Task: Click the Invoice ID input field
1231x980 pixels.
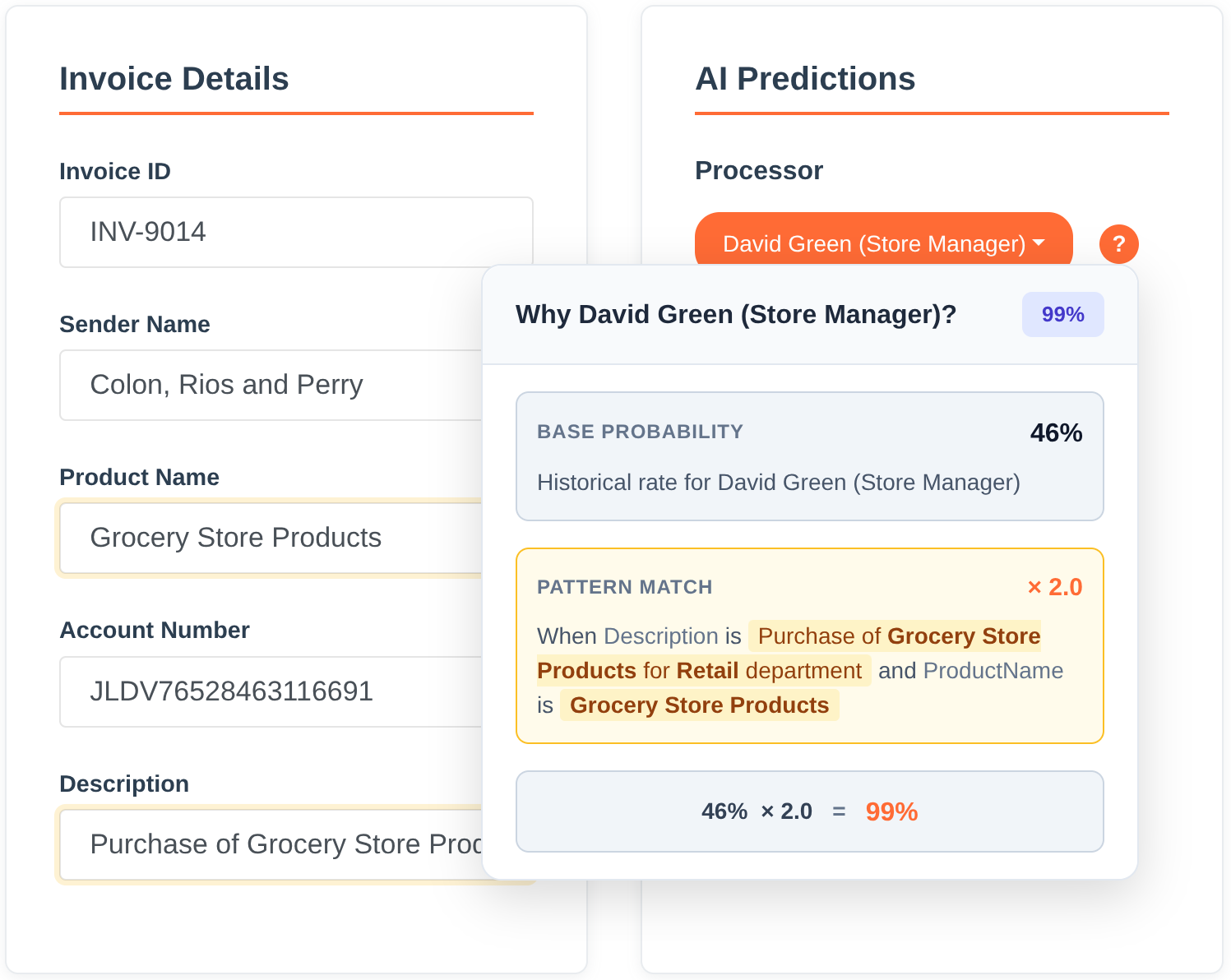Action: (296, 232)
